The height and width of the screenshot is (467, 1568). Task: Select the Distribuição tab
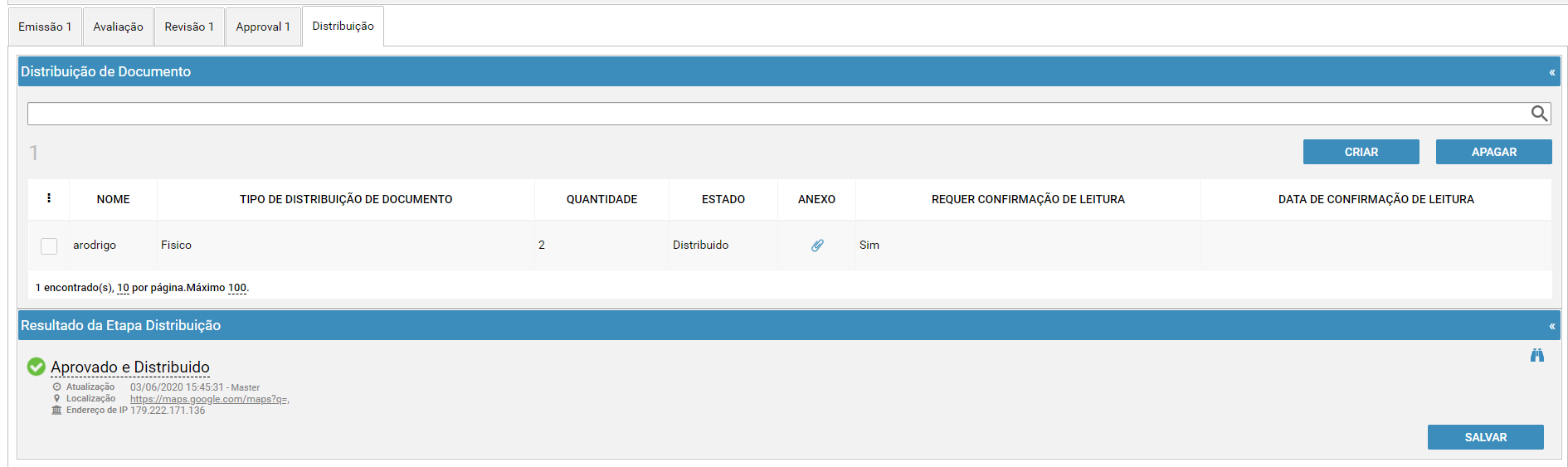[343, 26]
